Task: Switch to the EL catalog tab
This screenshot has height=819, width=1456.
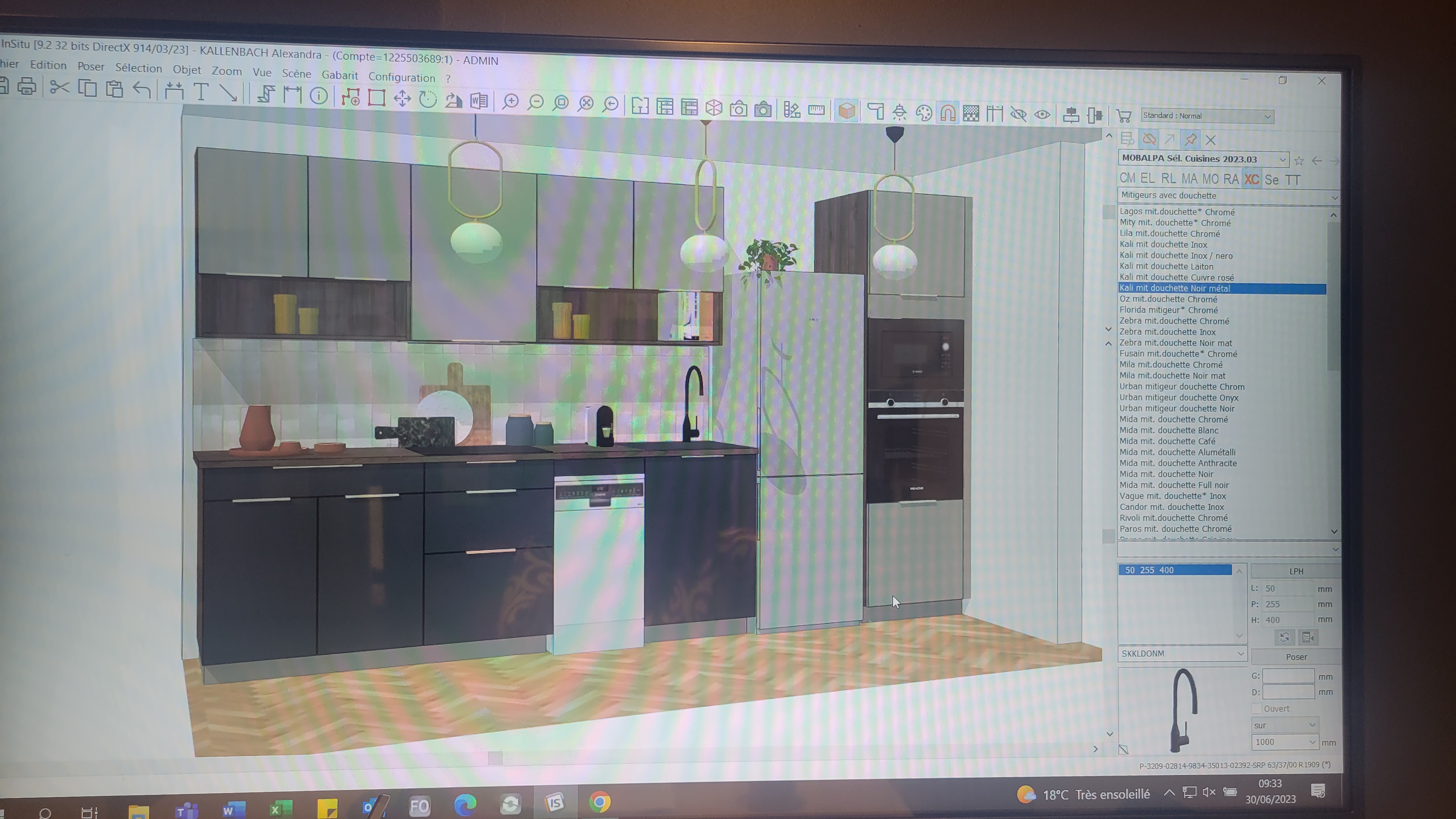Action: pos(1147,179)
